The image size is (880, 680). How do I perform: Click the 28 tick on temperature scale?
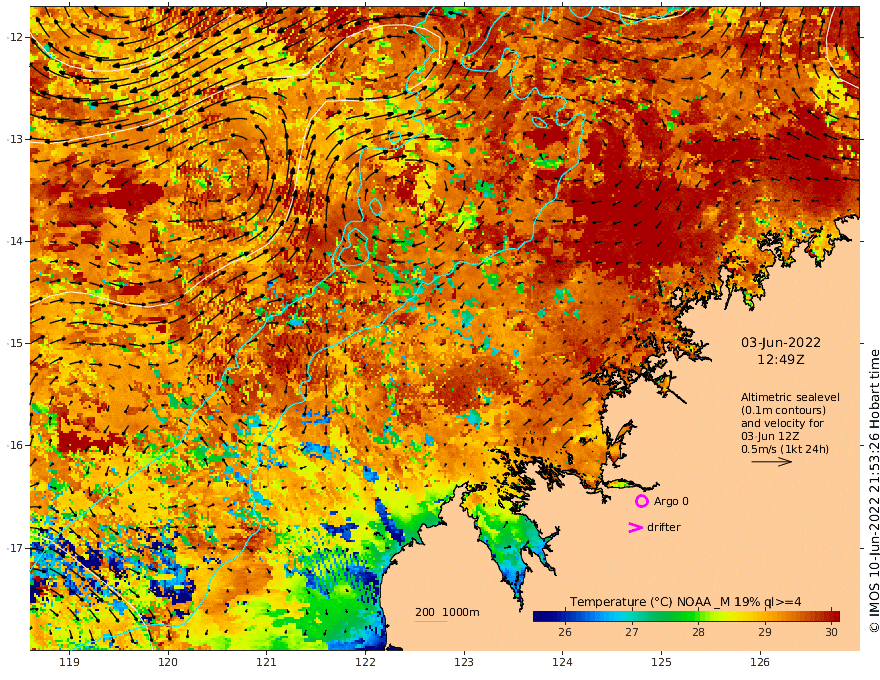(698, 632)
